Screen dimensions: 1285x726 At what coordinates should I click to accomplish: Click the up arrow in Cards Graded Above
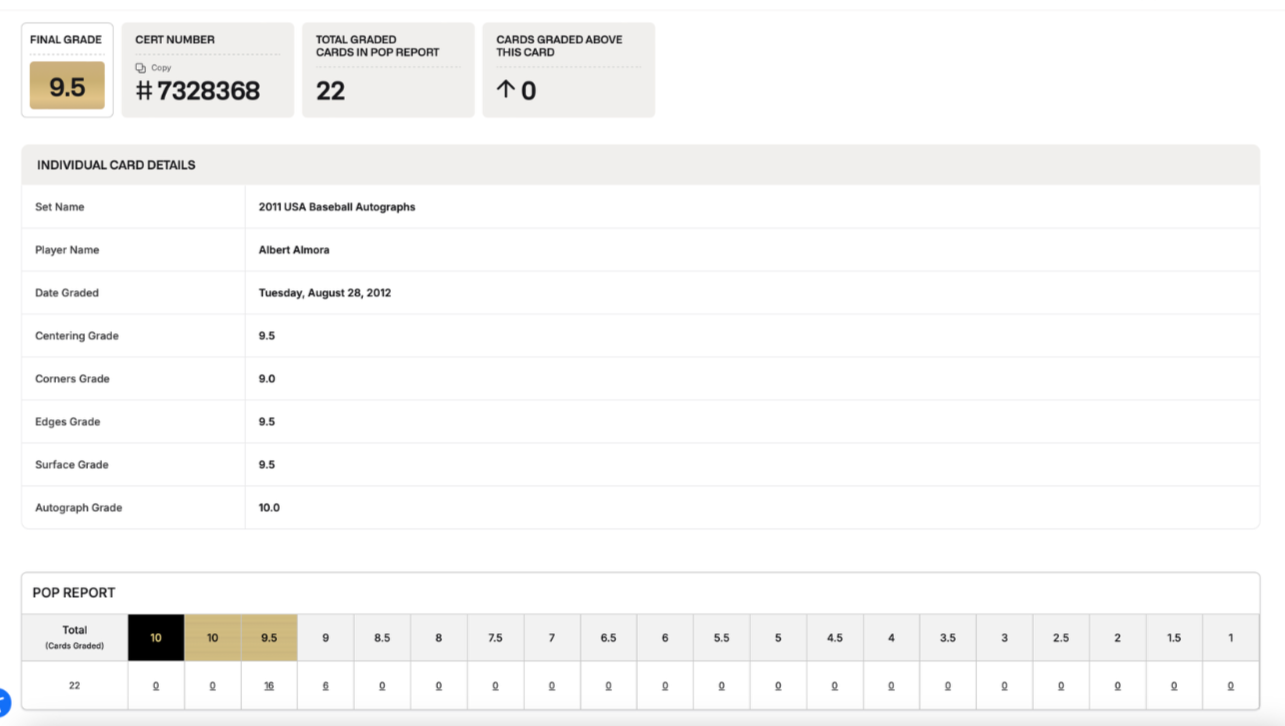(x=505, y=90)
